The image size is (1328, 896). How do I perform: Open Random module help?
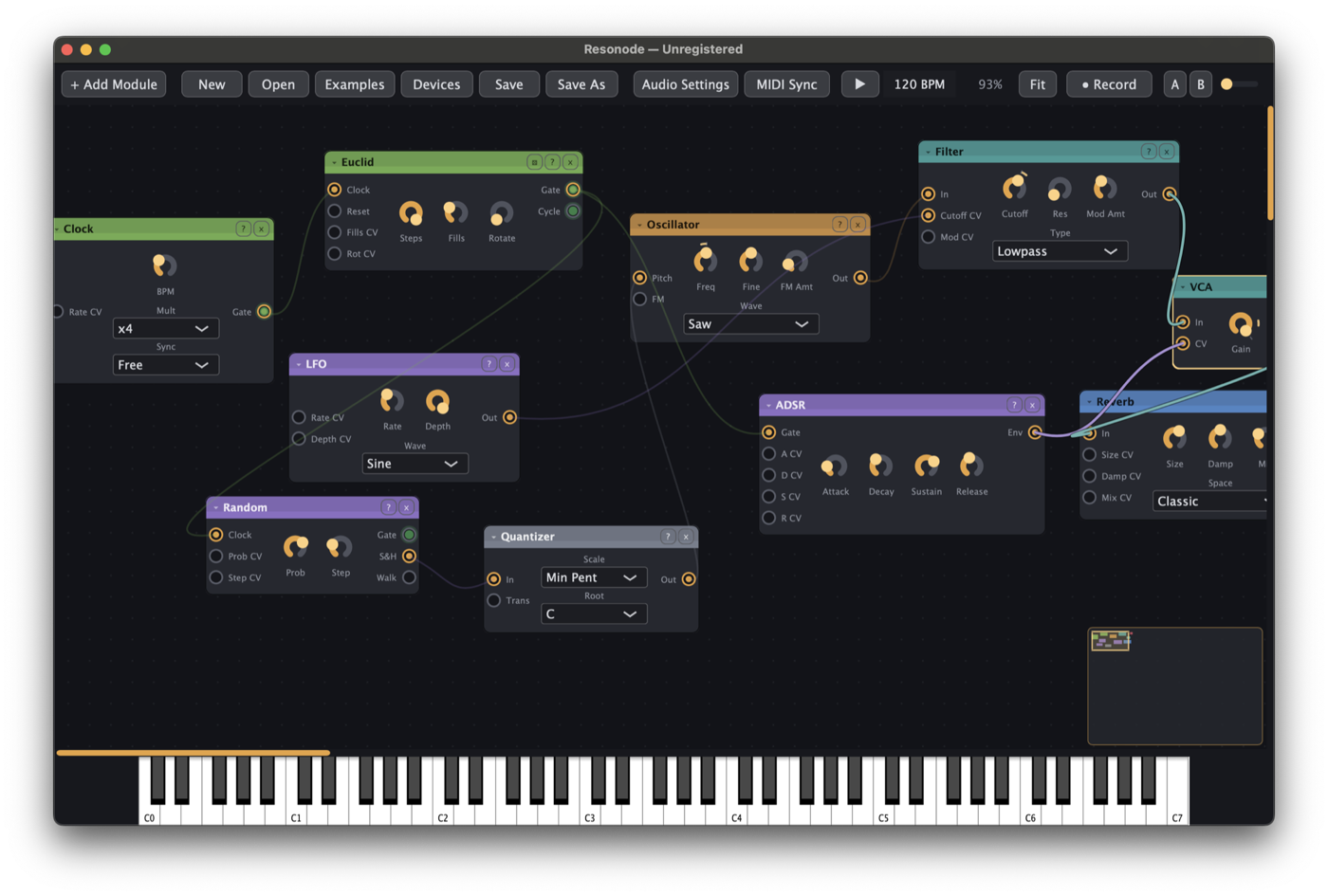pyautogui.click(x=388, y=507)
